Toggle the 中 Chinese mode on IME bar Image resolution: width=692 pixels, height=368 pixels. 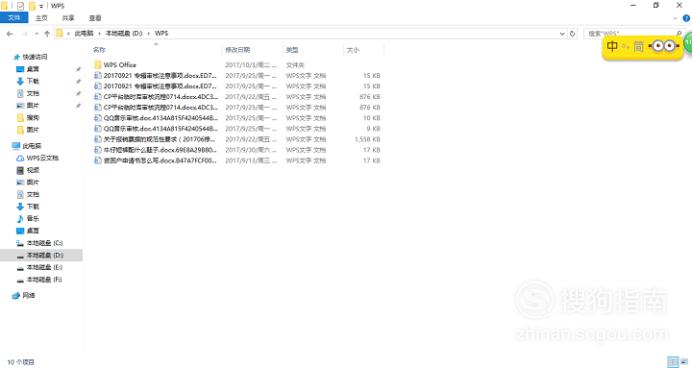coord(612,46)
